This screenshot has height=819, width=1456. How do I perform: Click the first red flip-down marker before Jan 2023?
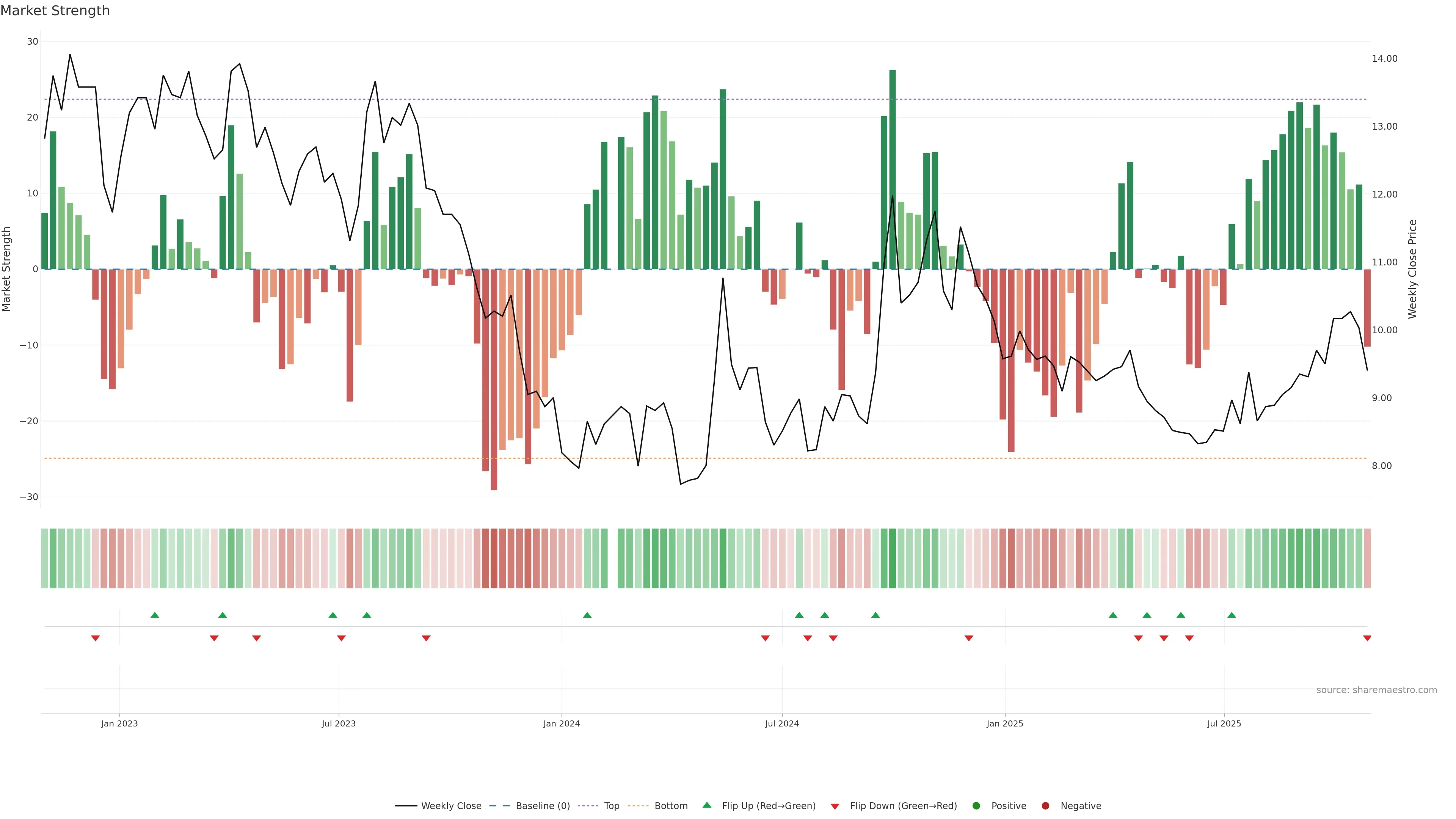coord(95,638)
